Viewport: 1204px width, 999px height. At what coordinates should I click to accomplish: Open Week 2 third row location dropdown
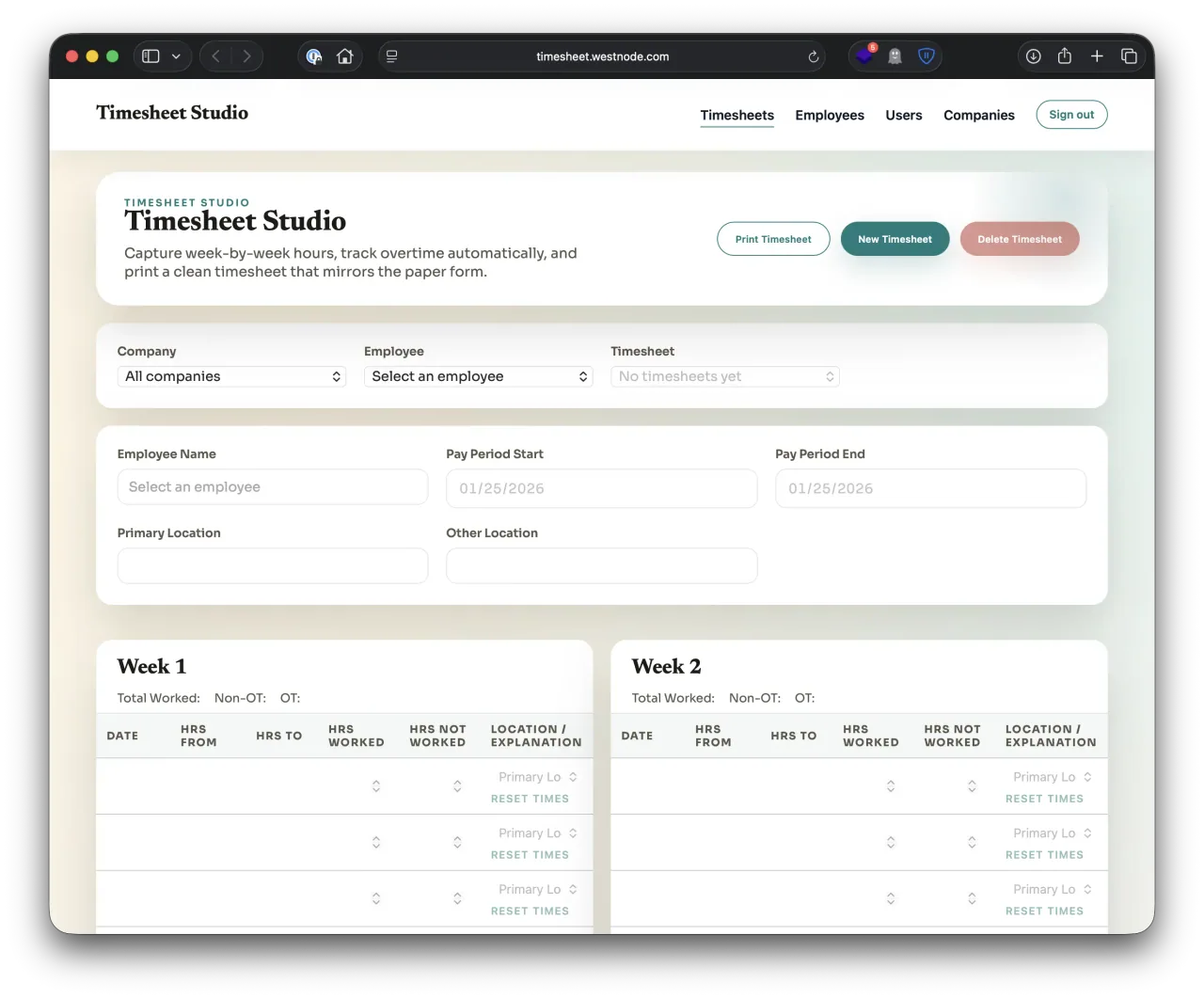[1051, 889]
